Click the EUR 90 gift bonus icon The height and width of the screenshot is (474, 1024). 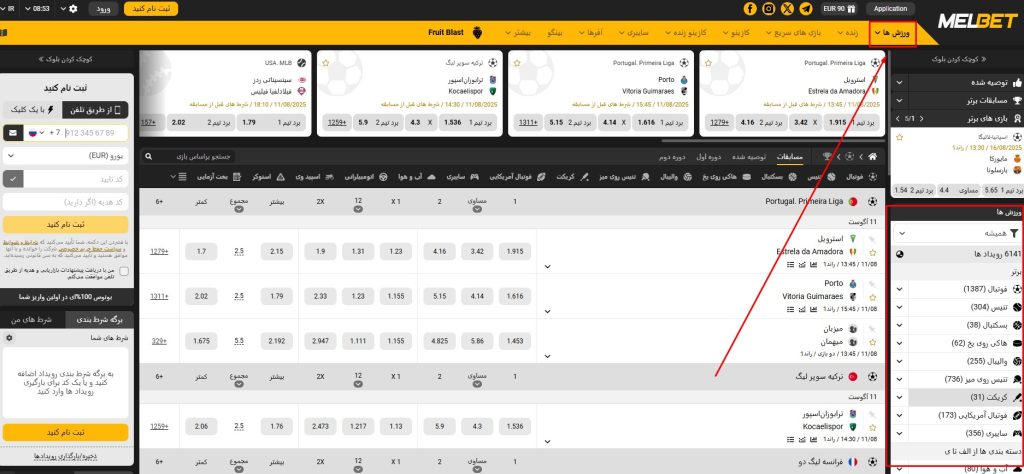851,8
